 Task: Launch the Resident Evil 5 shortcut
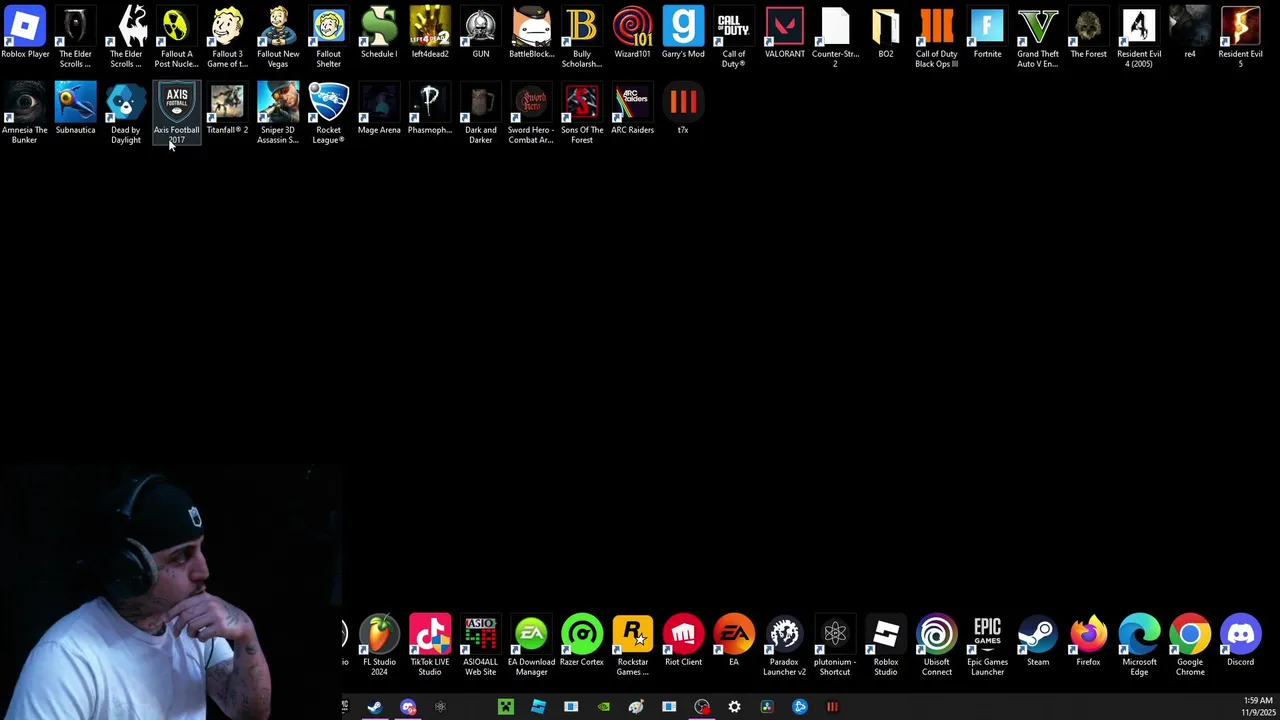[x=1240, y=38]
